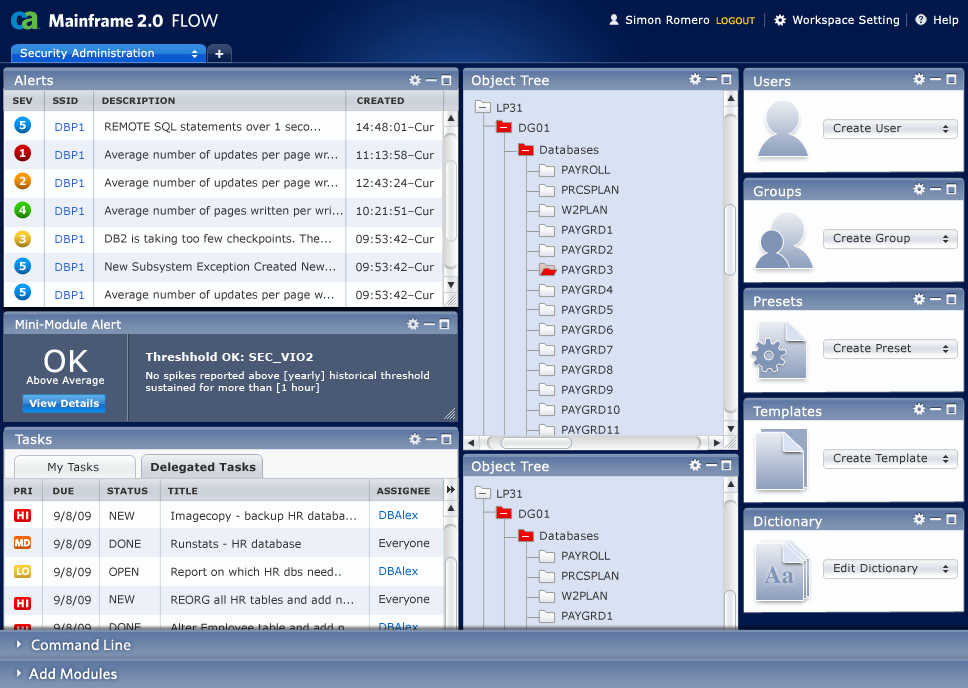Click severity 3 yellow alert icon

tap(23, 238)
